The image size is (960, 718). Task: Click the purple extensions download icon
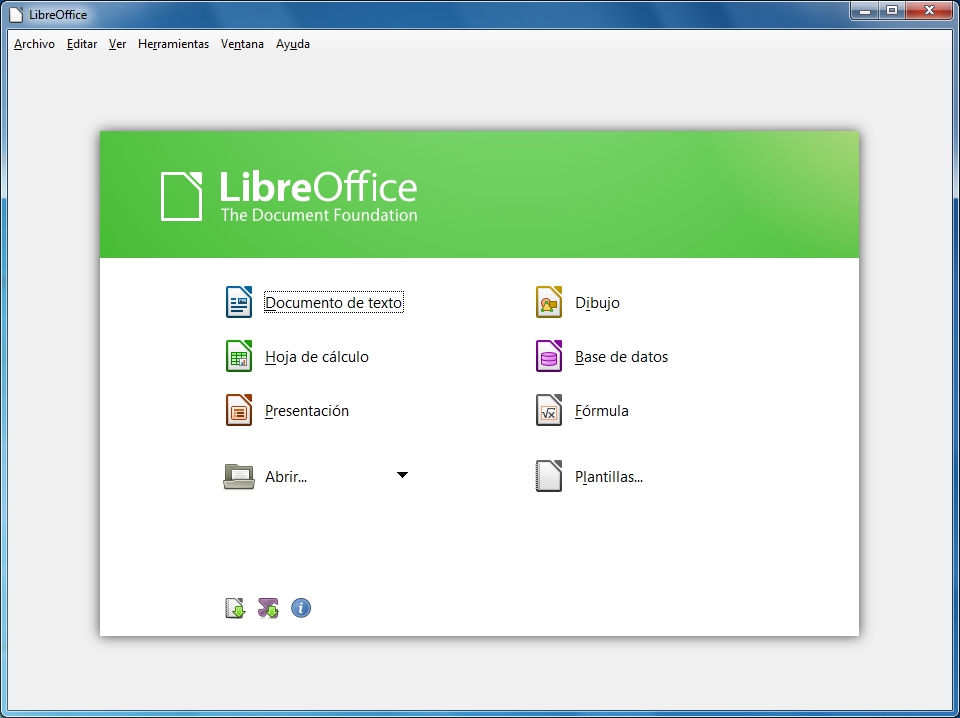(x=268, y=608)
